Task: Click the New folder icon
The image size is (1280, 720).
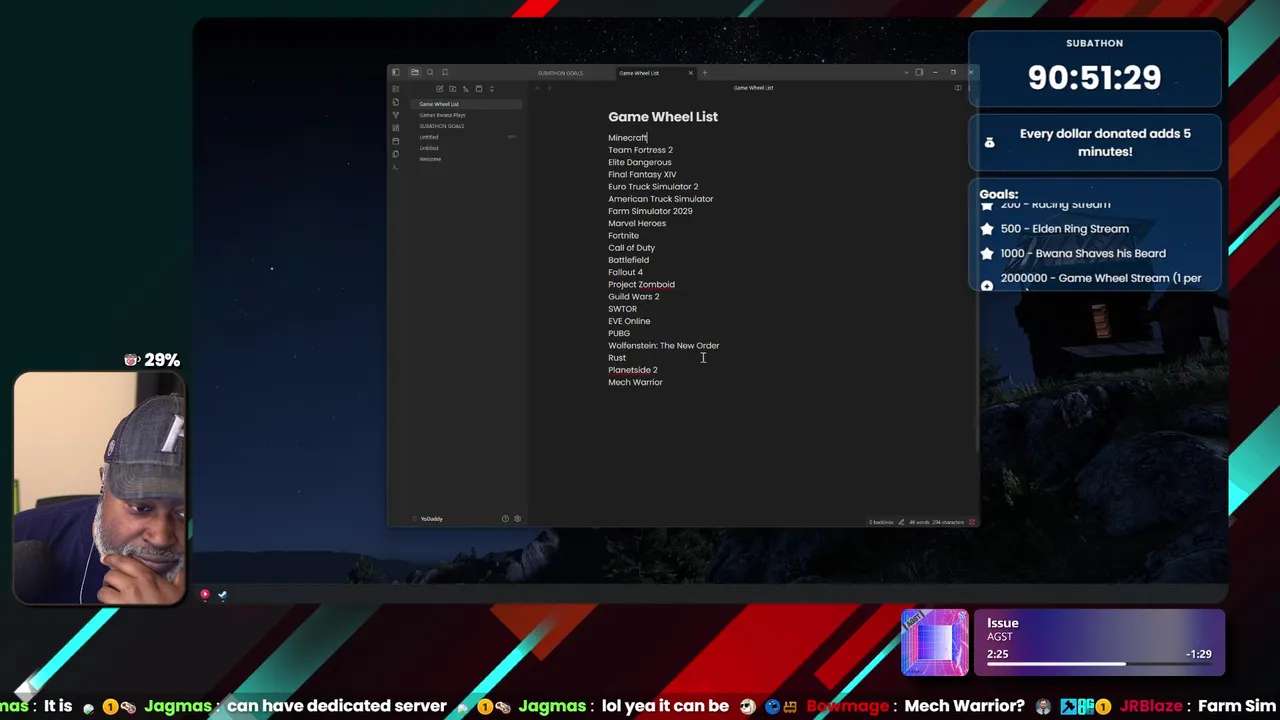Action: [452, 89]
